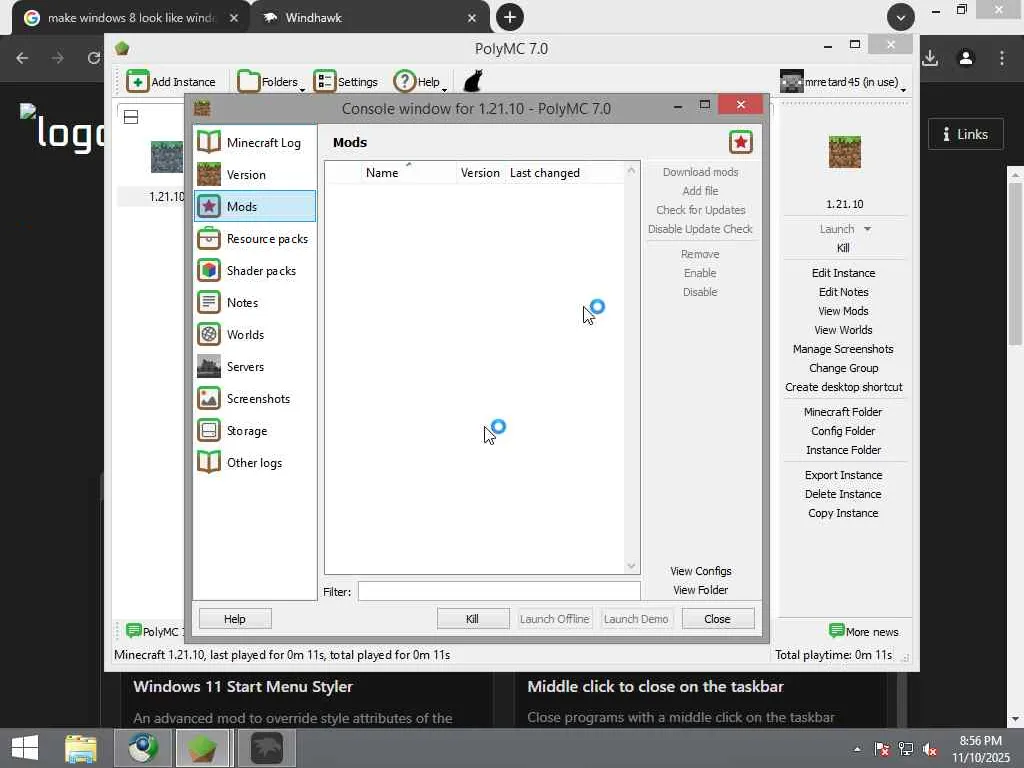Click the More news speech bubble icon
This screenshot has width=1024, height=768.
point(836,631)
